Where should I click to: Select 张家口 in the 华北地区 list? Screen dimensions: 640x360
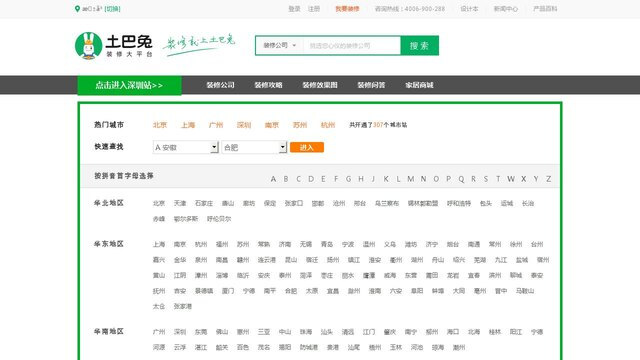pos(294,203)
